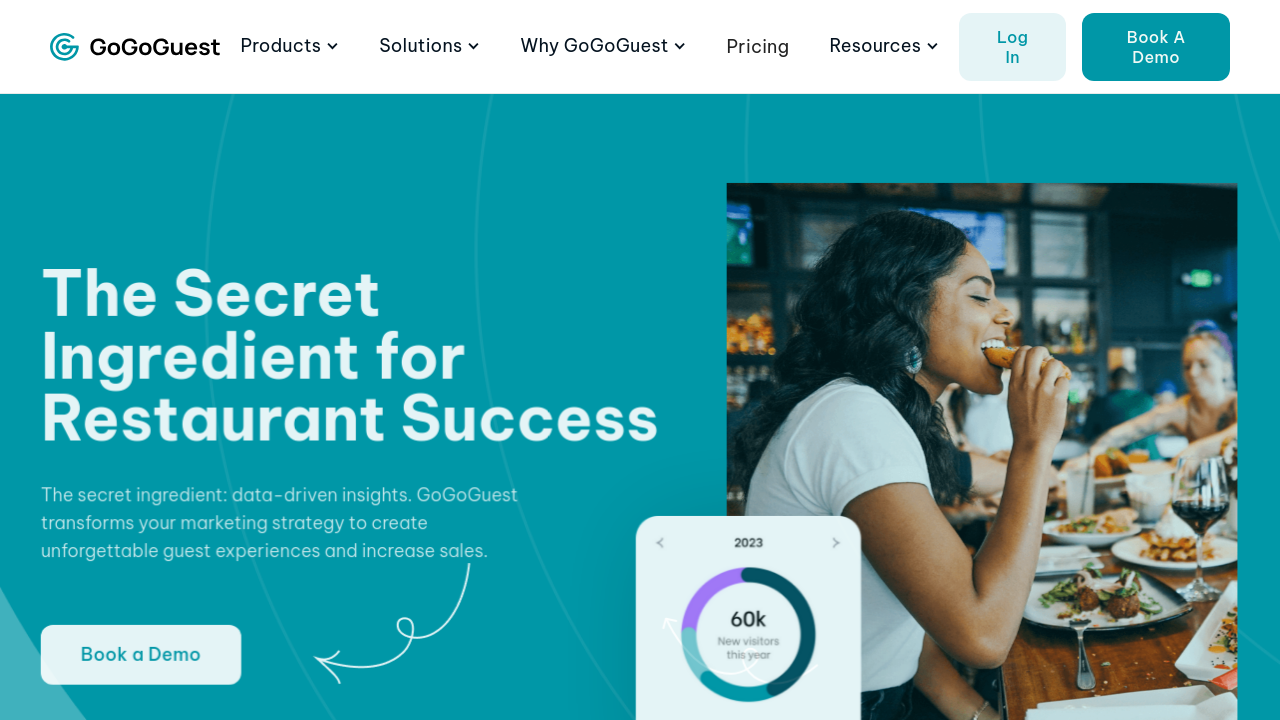Go to previous year in chart widget
This screenshot has height=720, width=1280.
660,543
